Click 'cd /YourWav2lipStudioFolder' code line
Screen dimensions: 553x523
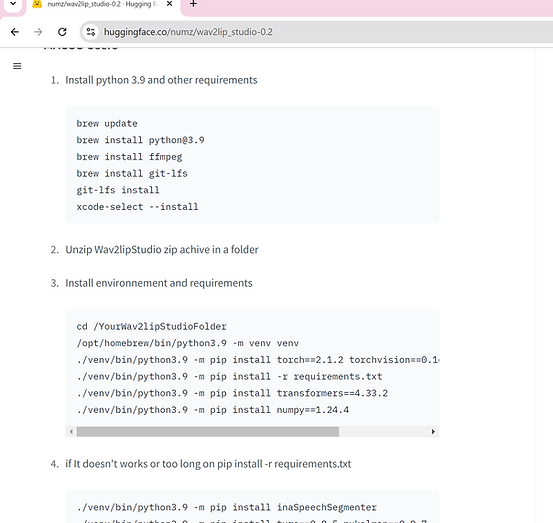[151, 327]
